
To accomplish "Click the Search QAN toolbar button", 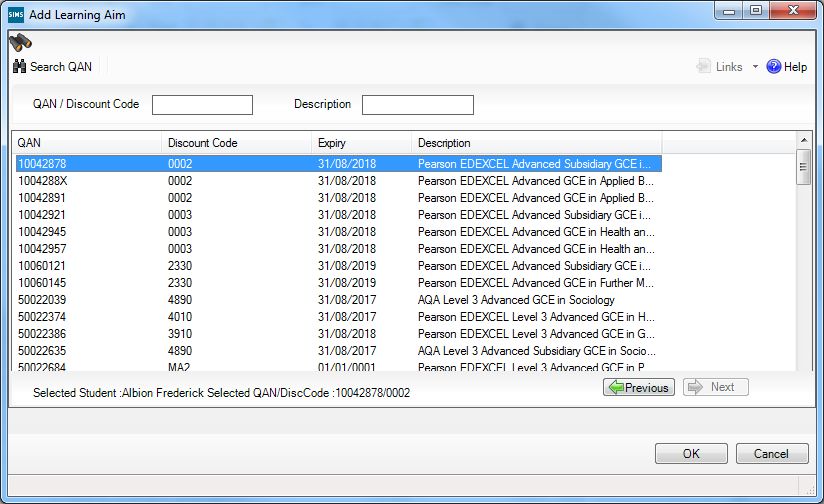I will click(53, 67).
